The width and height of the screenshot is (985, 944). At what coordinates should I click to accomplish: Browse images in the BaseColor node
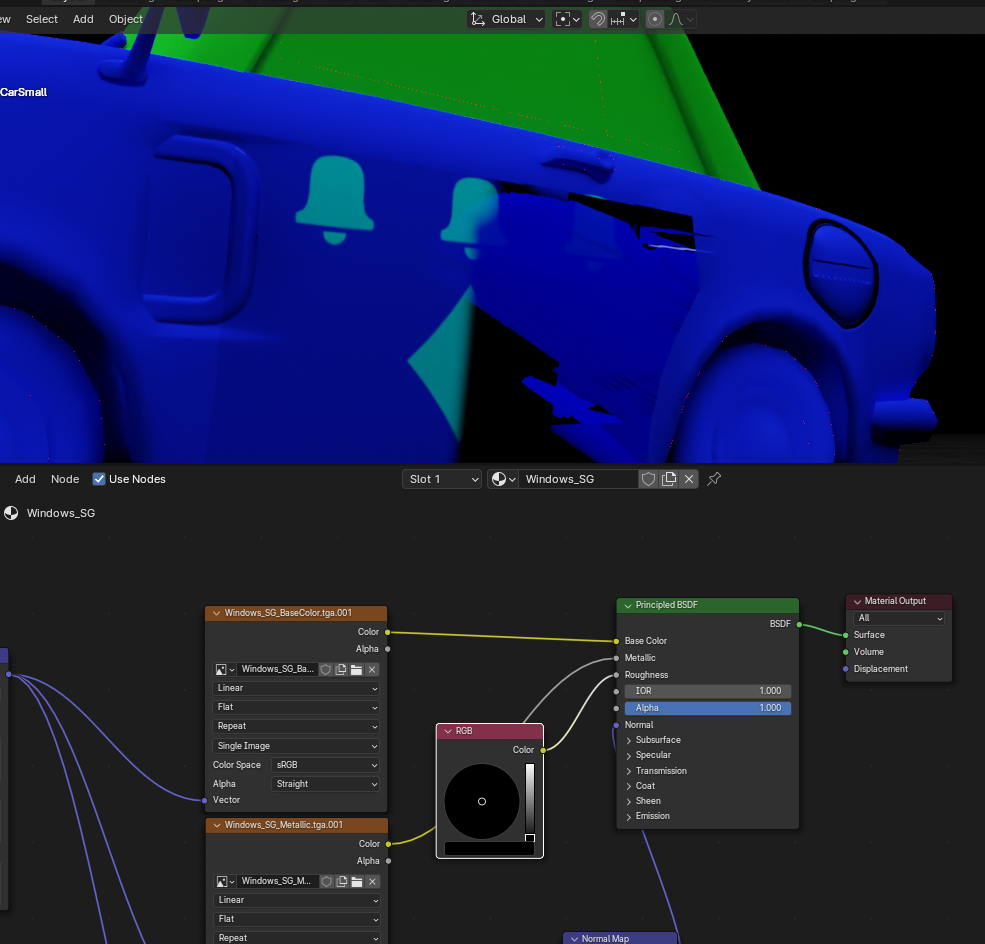point(225,670)
